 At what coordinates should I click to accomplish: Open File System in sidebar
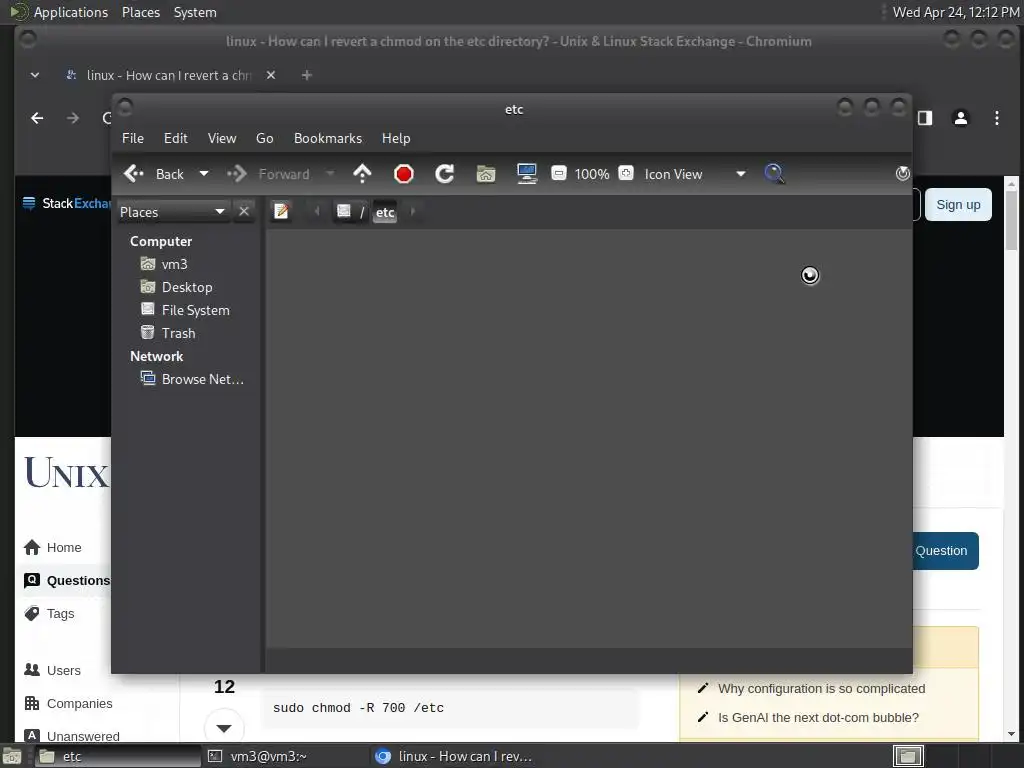[x=195, y=310]
